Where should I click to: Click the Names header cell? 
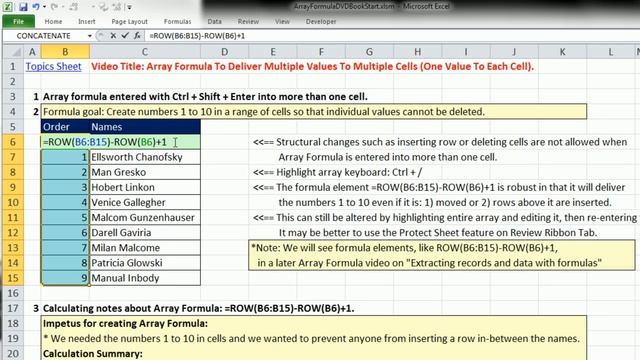coord(145,127)
